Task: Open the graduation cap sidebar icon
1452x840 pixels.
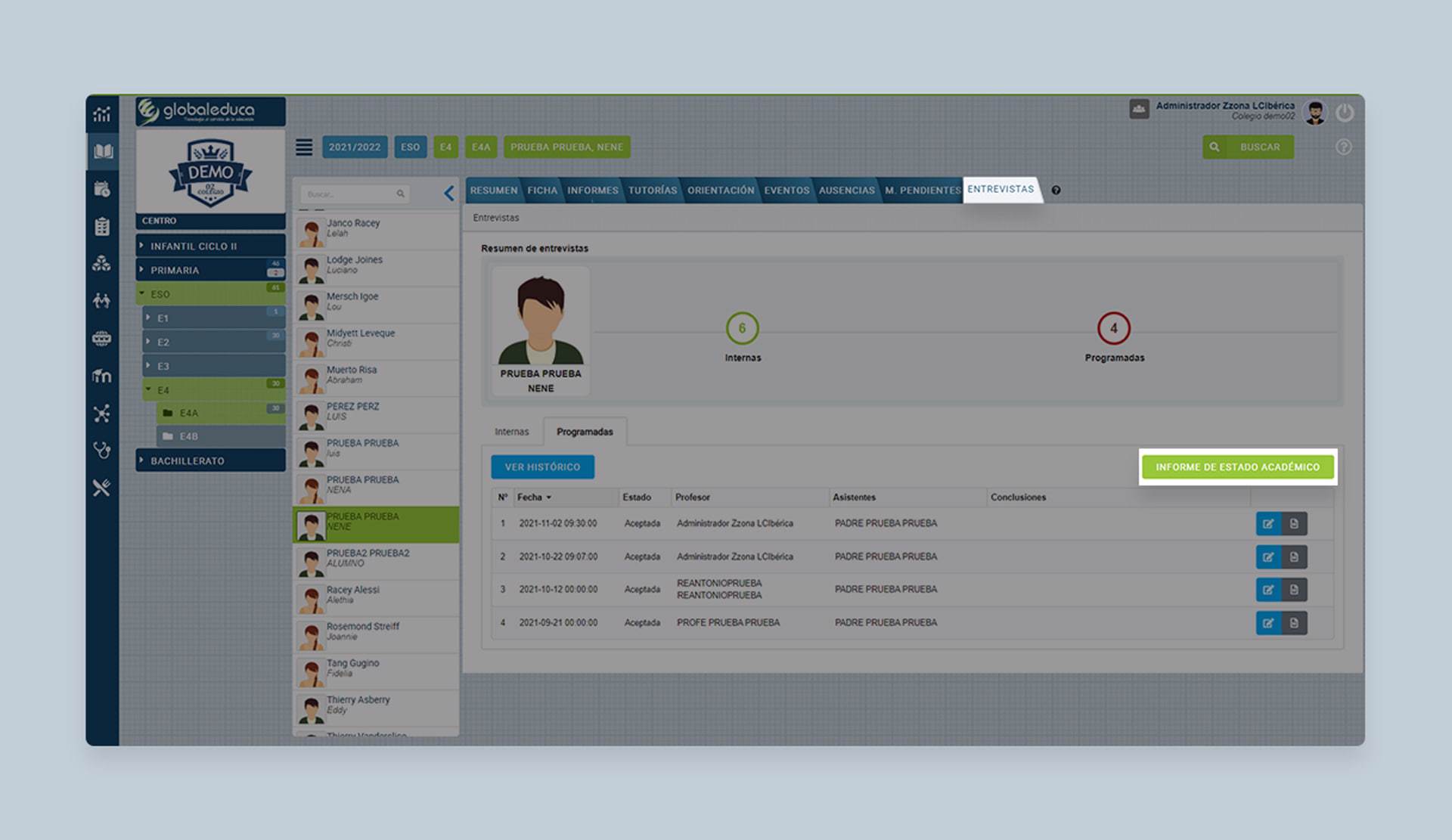Action: tap(102, 376)
